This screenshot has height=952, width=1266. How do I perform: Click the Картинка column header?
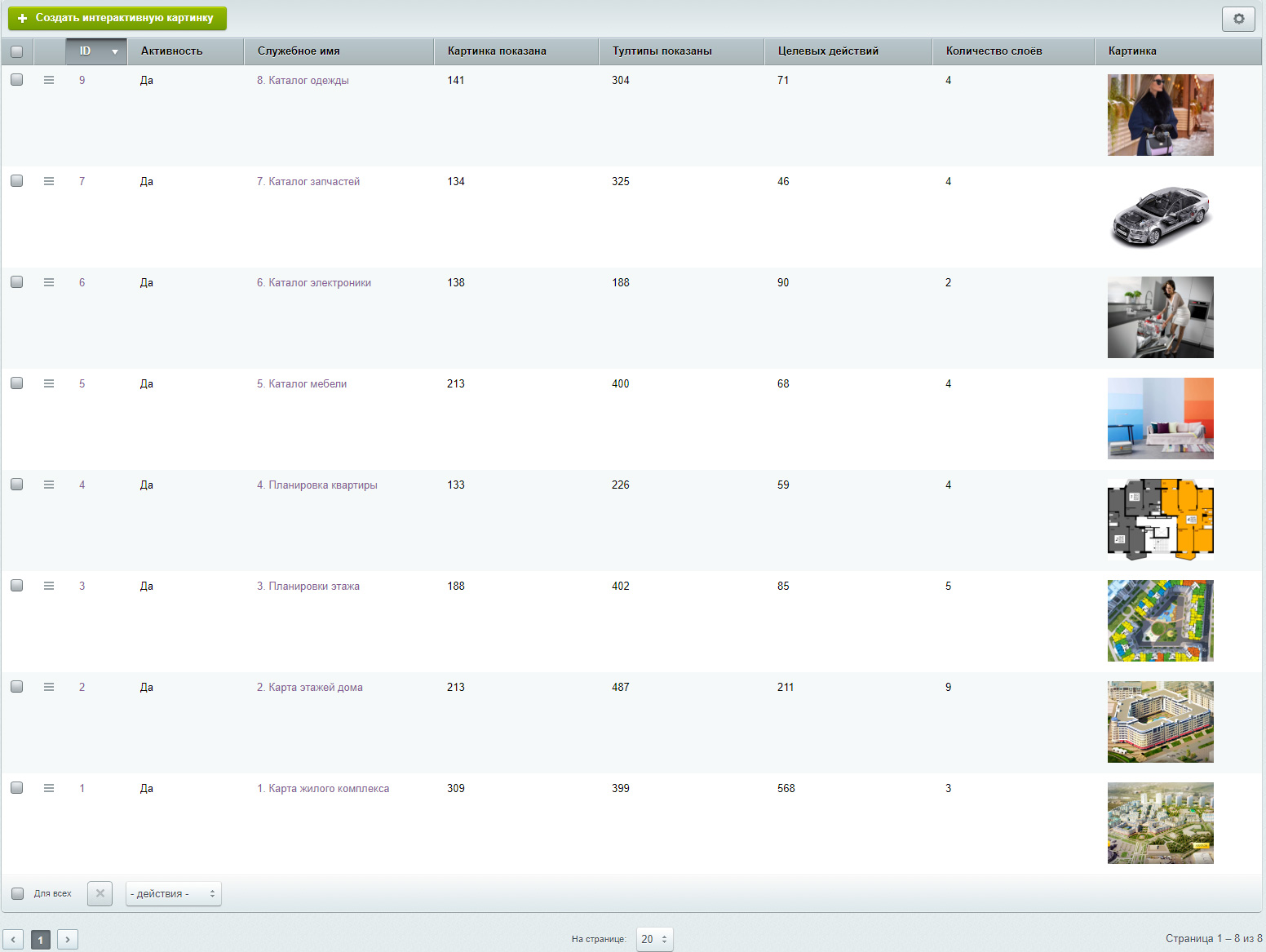tap(1178, 51)
